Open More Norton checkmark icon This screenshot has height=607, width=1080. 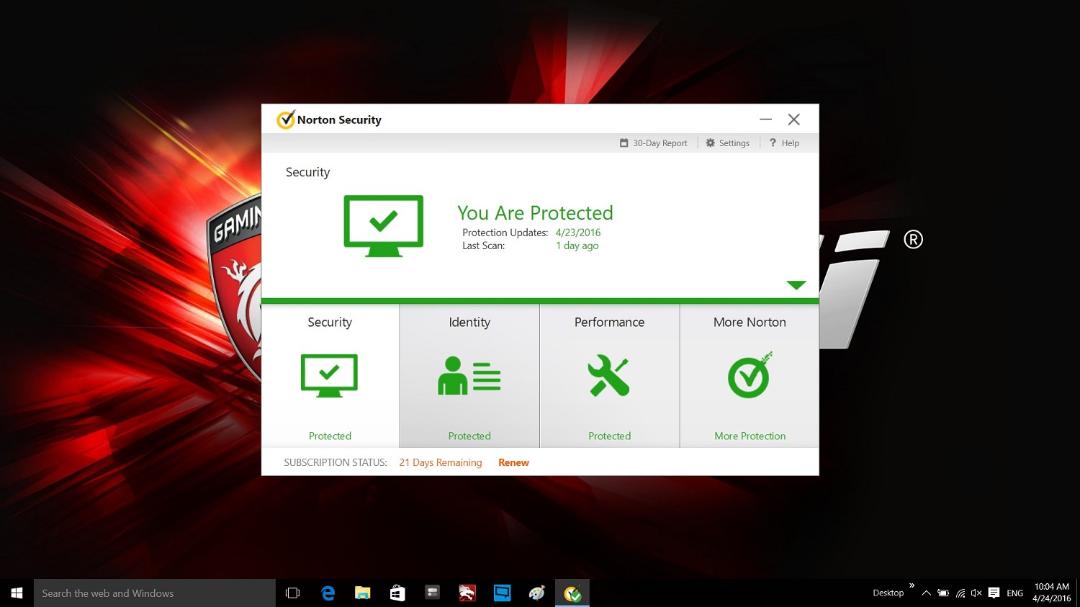point(750,375)
